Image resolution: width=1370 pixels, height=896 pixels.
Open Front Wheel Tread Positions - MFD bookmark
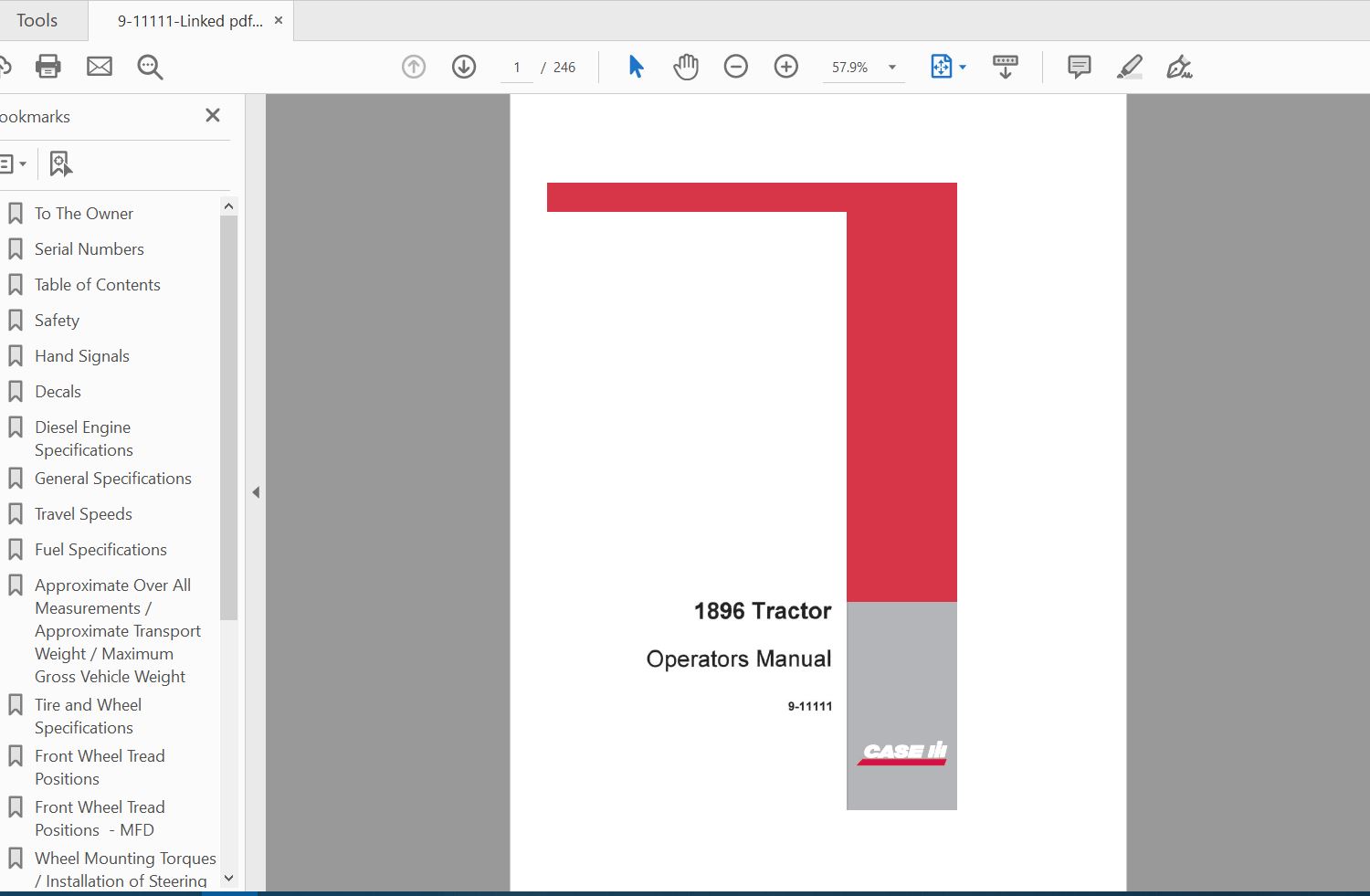click(x=100, y=818)
